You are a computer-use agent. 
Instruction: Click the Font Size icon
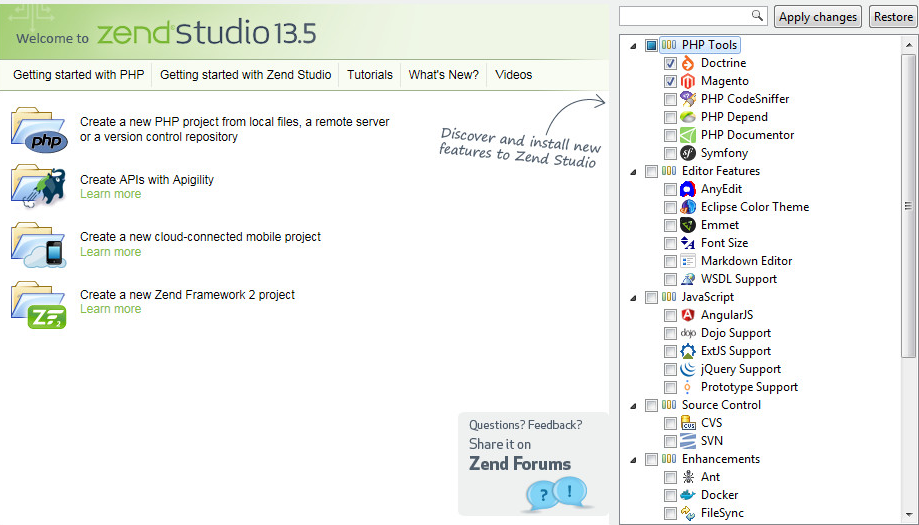tap(687, 243)
